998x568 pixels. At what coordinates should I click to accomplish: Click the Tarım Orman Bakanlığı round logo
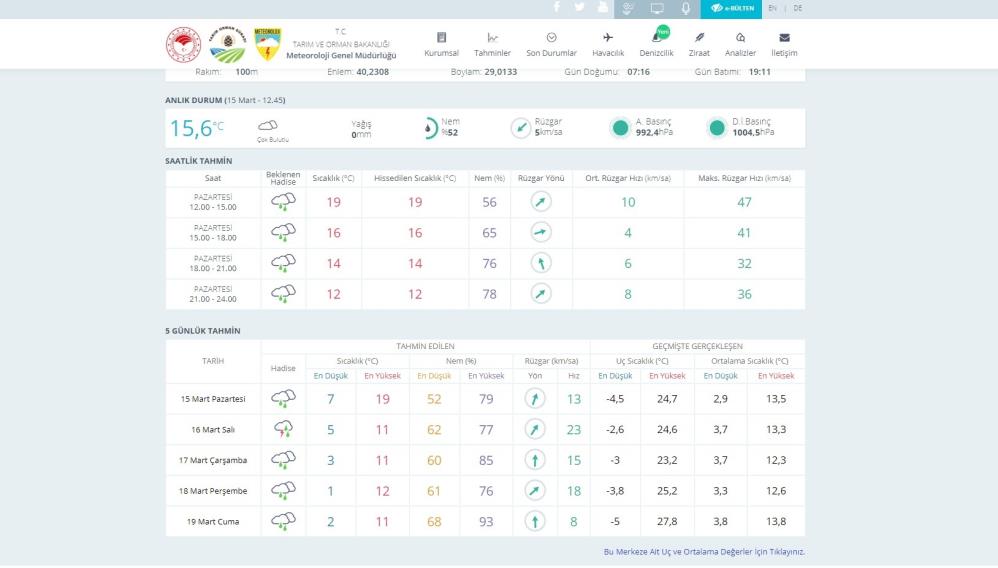[x=226, y=44]
